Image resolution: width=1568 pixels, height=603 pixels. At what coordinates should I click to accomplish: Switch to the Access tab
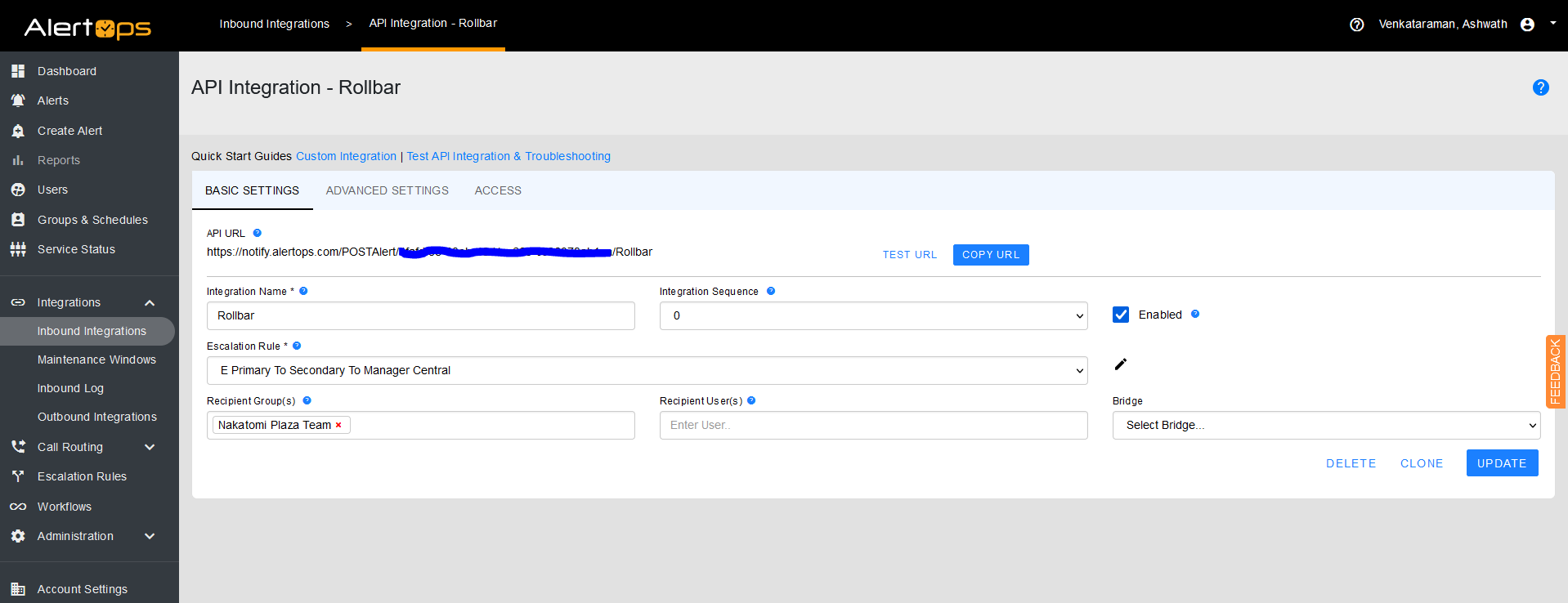click(498, 190)
